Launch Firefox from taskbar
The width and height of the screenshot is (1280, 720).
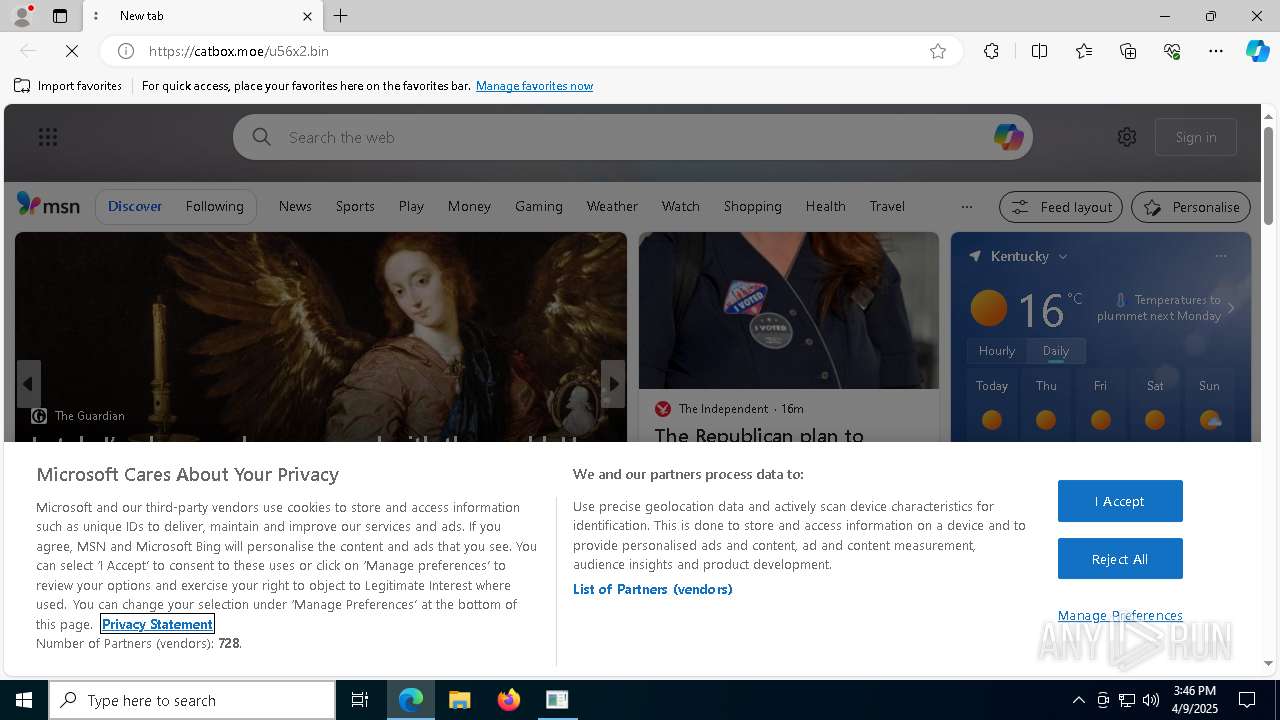[509, 700]
